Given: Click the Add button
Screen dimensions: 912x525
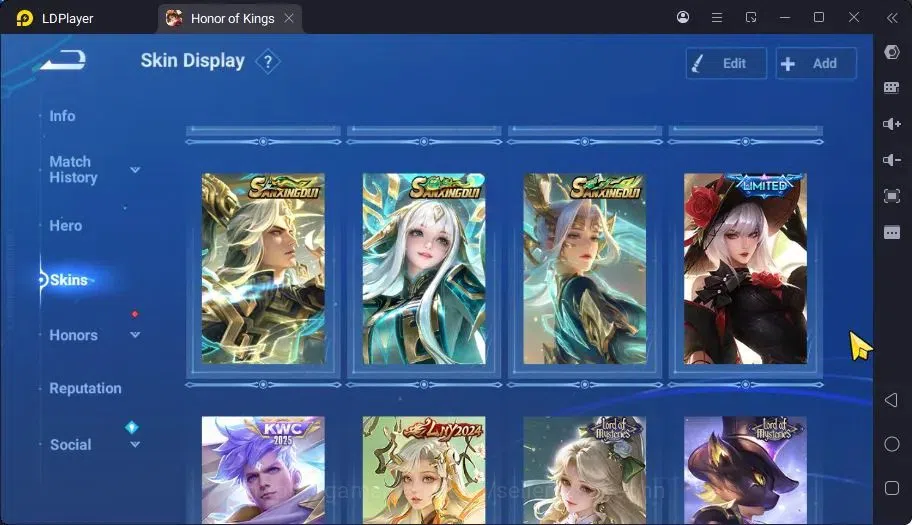Looking at the screenshot, I should pyautogui.click(x=815, y=63).
